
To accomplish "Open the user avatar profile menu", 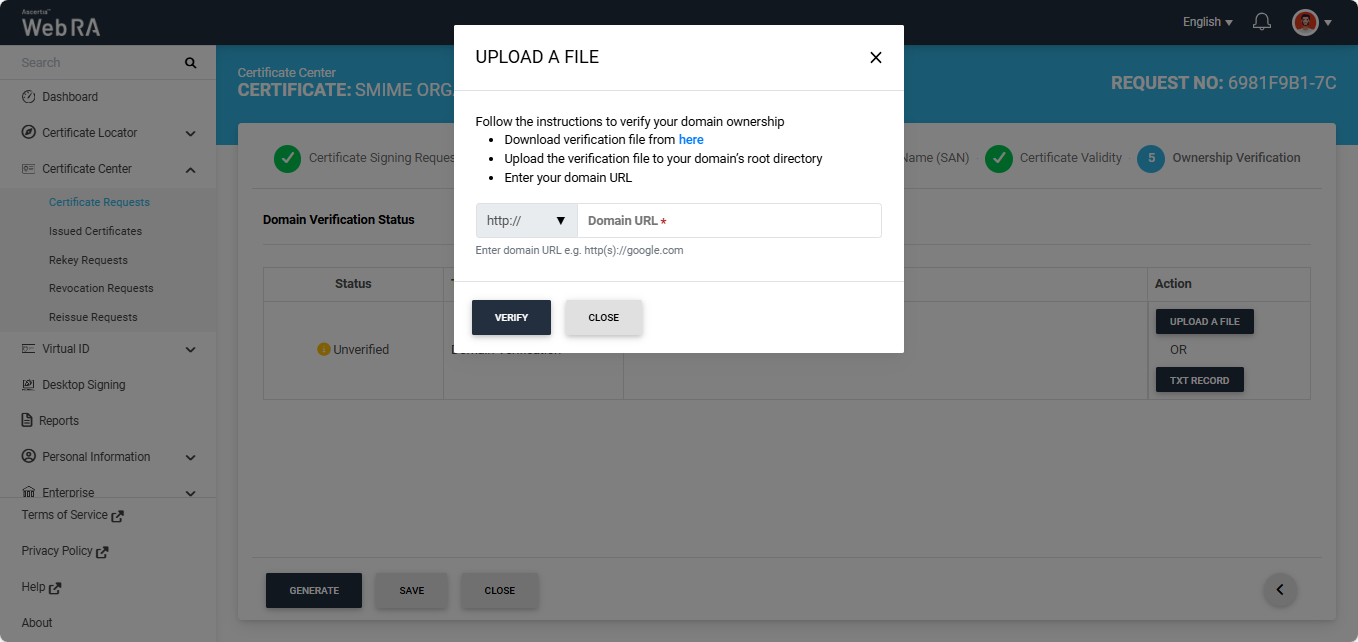I will point(1311,22).
